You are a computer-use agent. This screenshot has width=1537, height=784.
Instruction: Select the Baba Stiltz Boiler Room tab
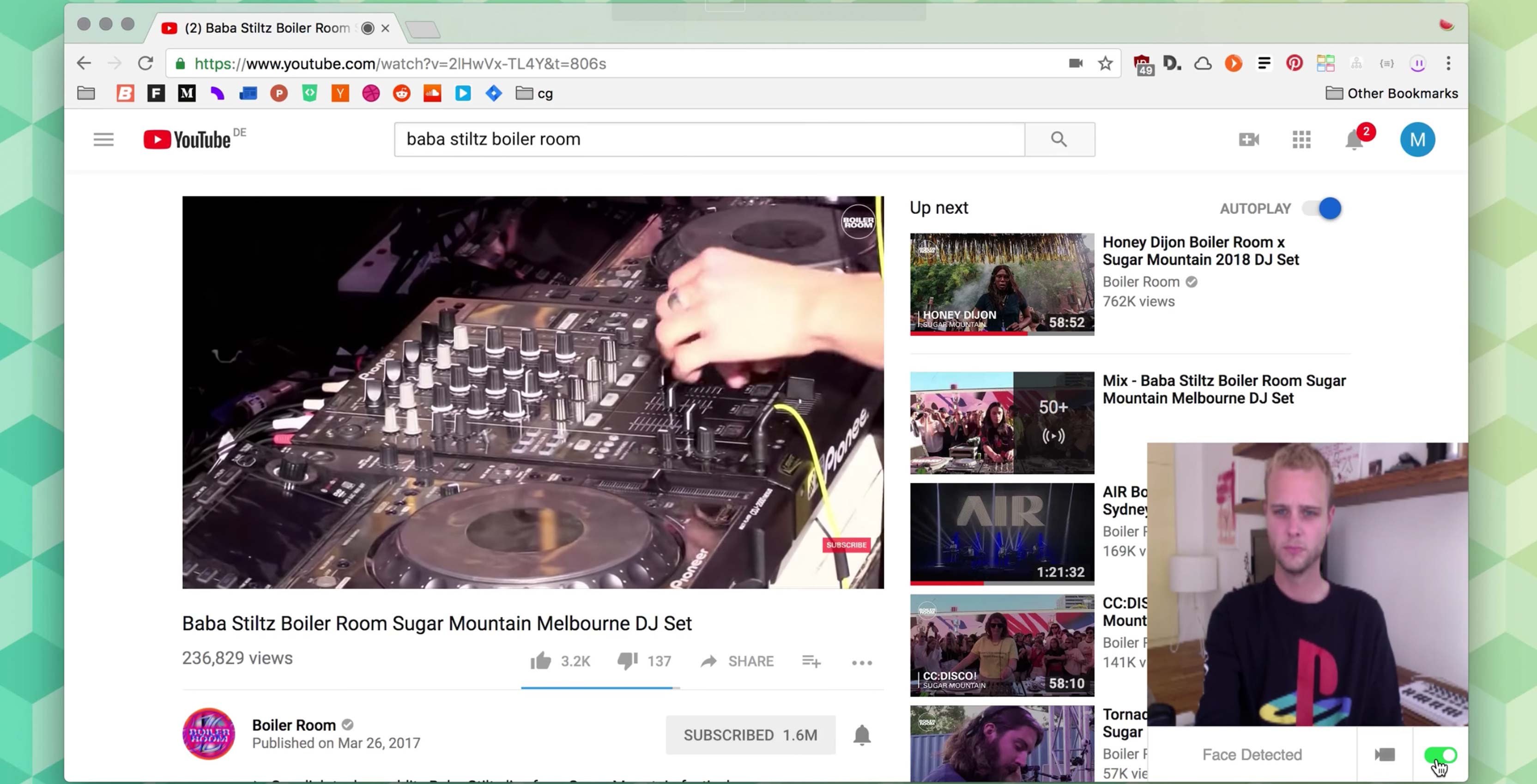click(x=266, y=28)
